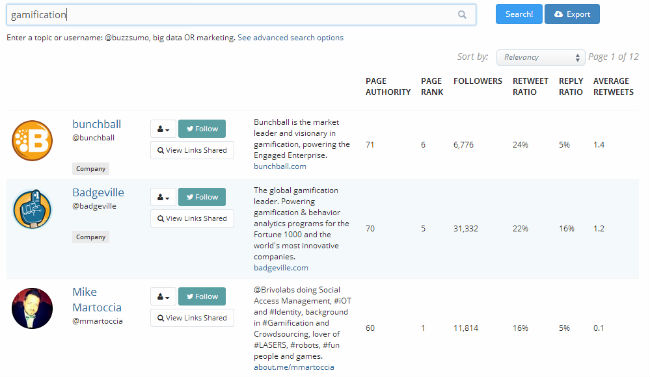Click Badgeville's reply ratio 16%
The height and width of the screenshot is (377, 650).
[566, 229]
